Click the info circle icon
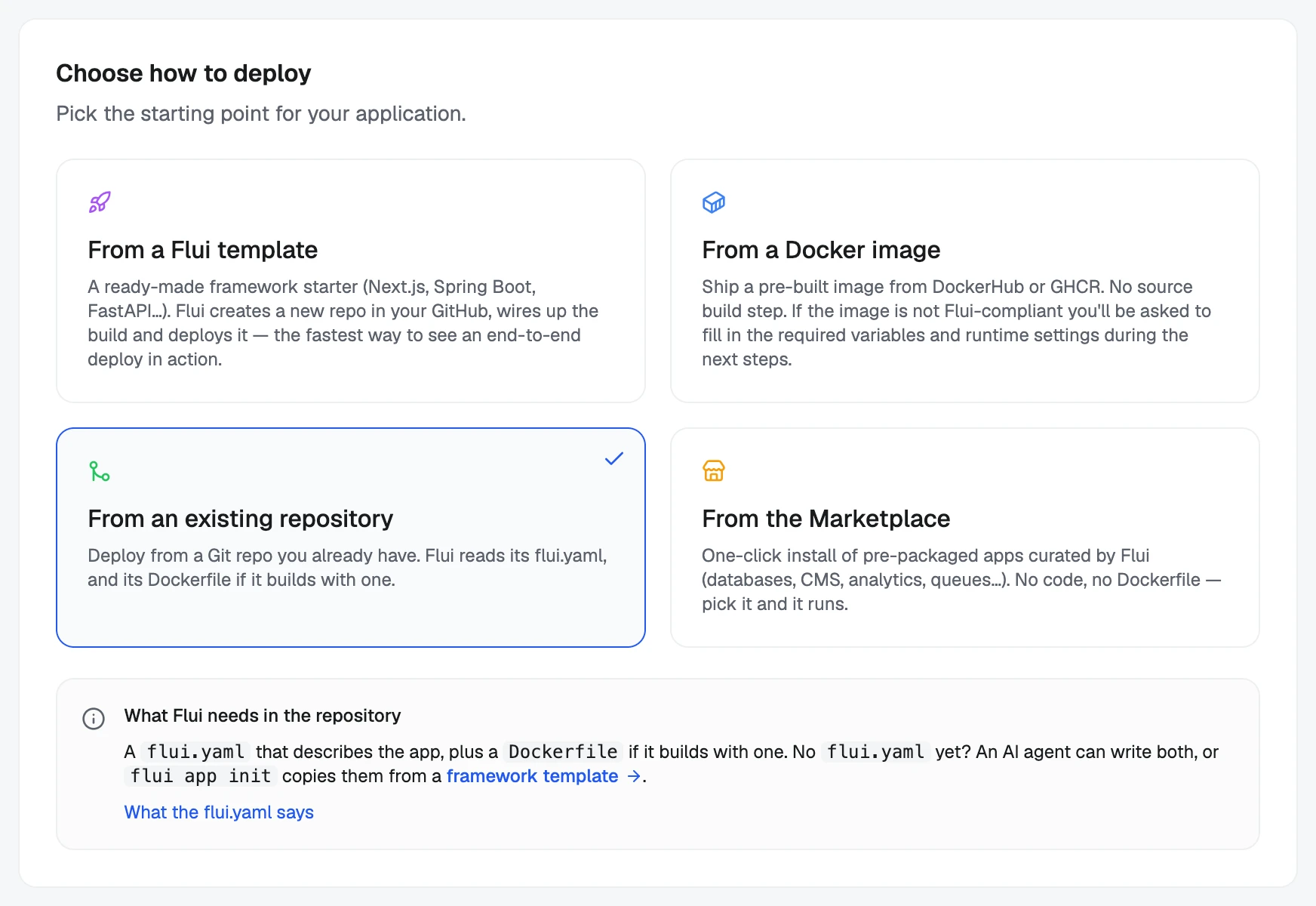The width and height of the screenshot is (1316, 906). tap(94, 718)
